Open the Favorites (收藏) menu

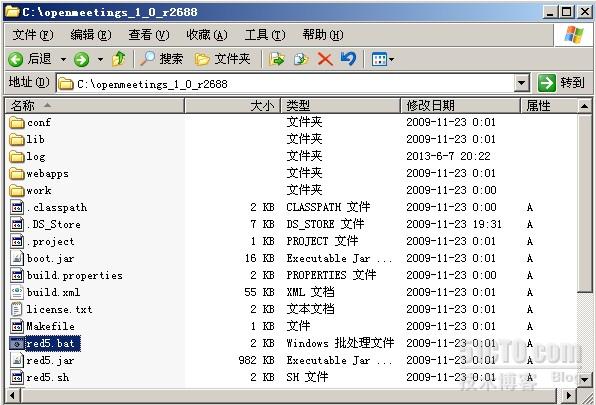207,35
